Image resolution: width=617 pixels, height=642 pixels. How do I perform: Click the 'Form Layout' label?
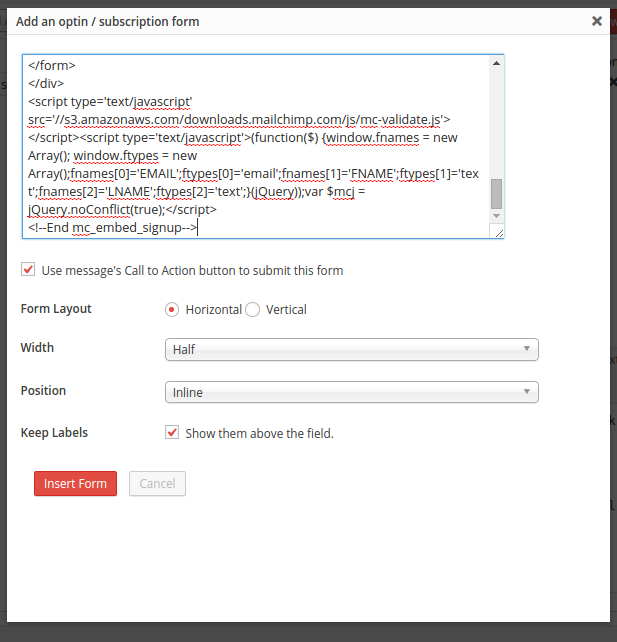point(56,309)
